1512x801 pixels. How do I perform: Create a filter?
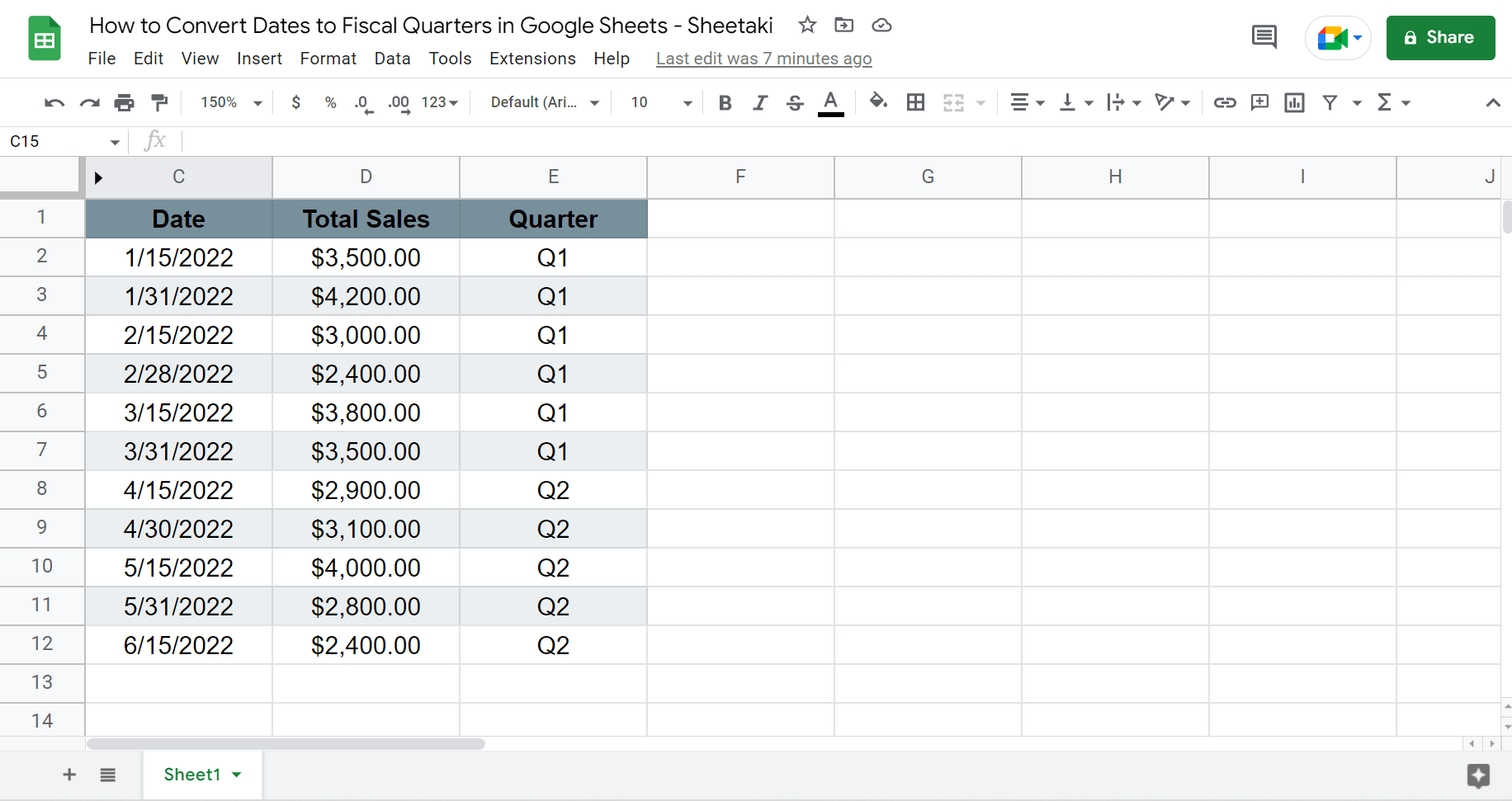tap(1330, 102)
